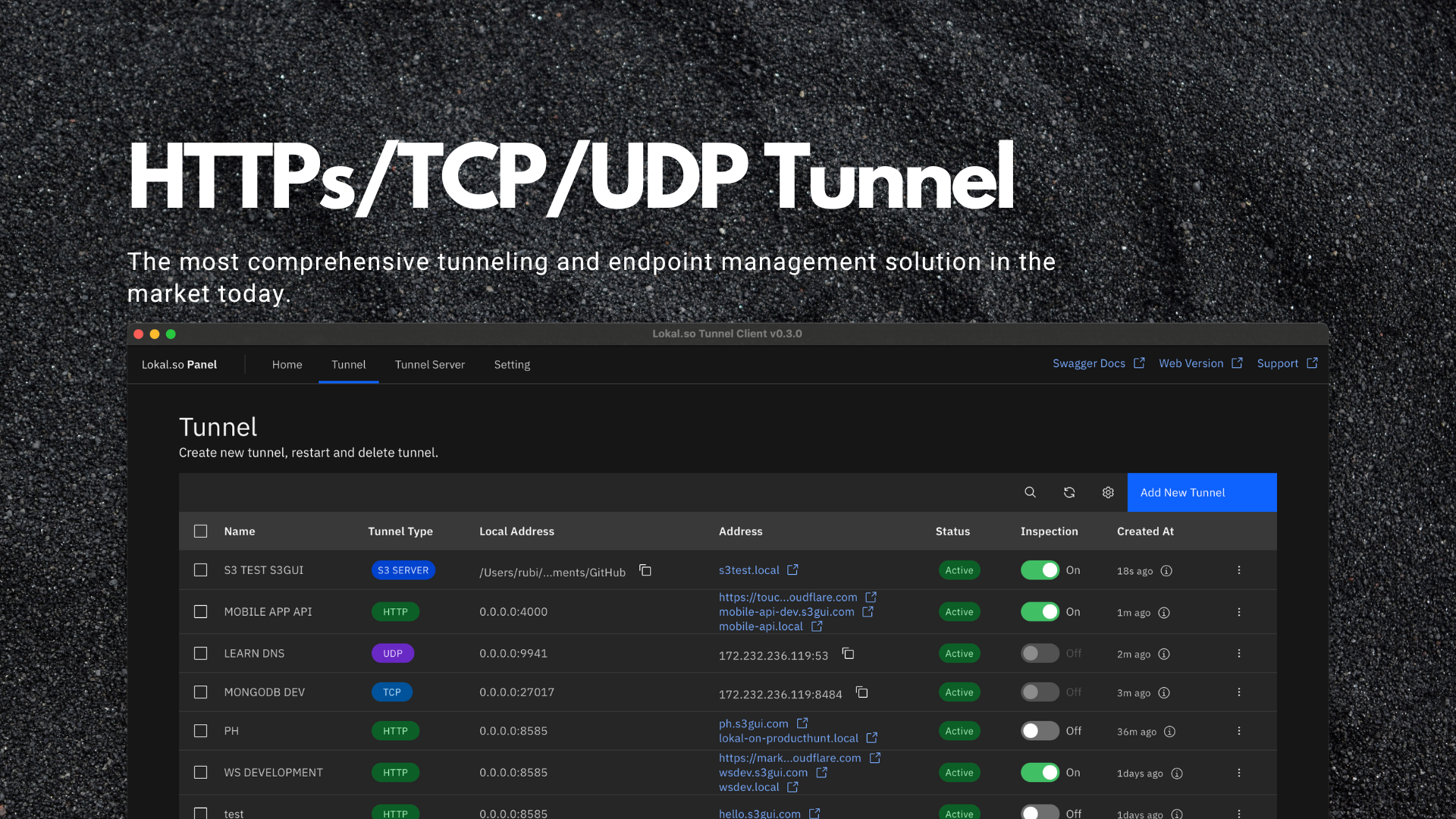Open the Setting tab
The image size is (1456, 819).
coord(512,365)
